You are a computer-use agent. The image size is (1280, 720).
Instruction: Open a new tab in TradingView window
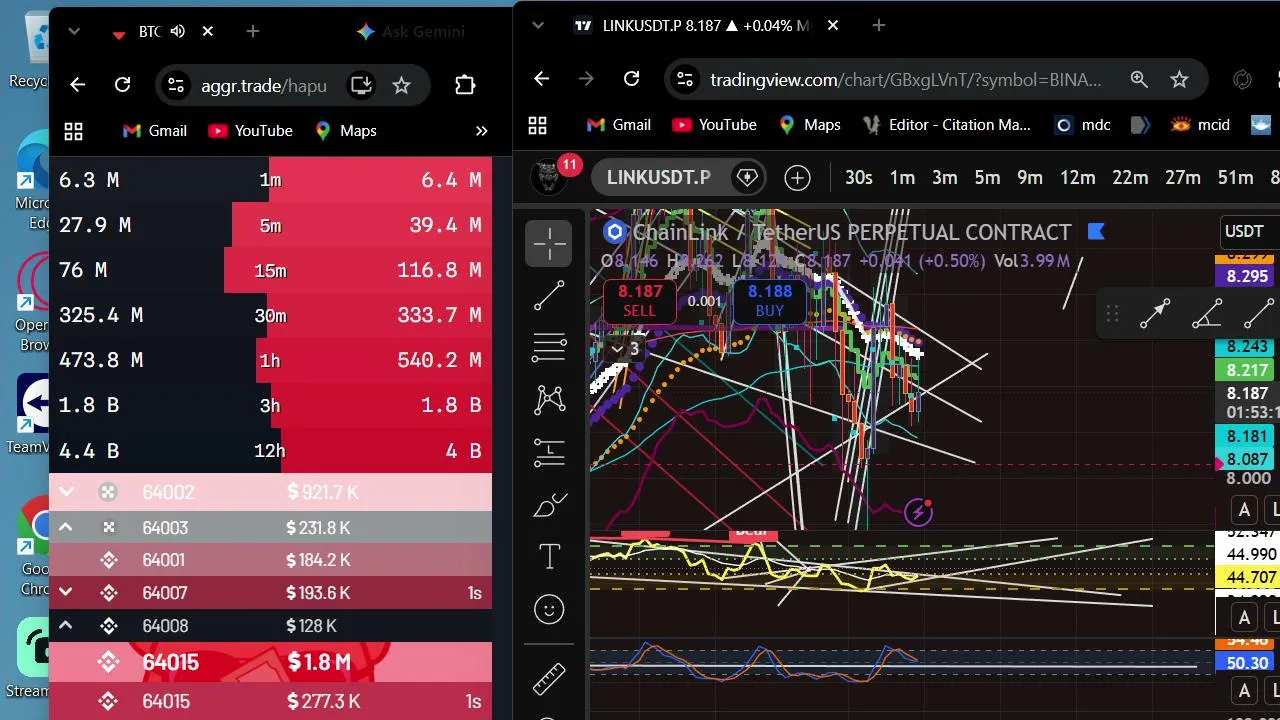click(879, 25)
